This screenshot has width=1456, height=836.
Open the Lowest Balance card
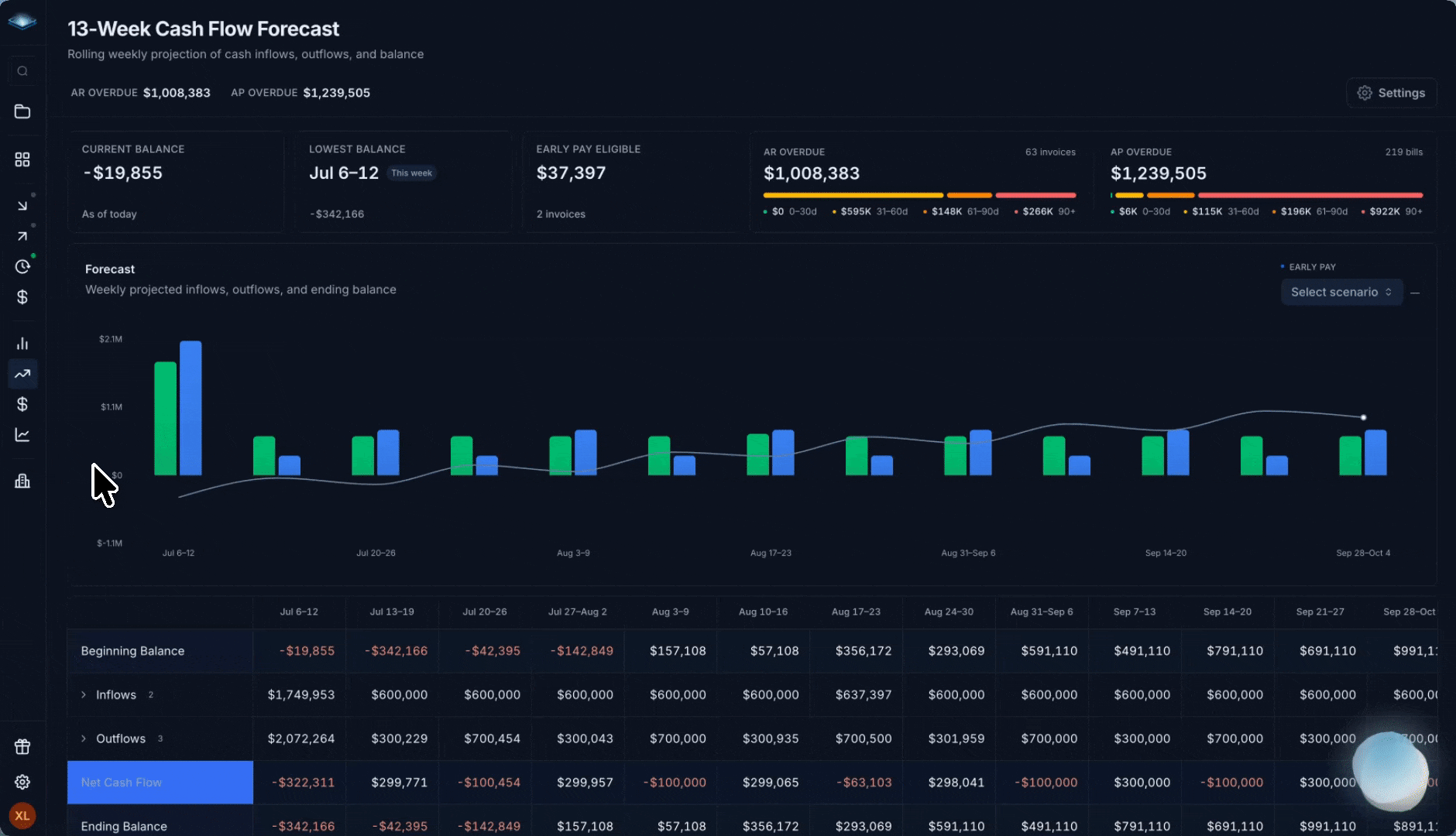(403, 181)
